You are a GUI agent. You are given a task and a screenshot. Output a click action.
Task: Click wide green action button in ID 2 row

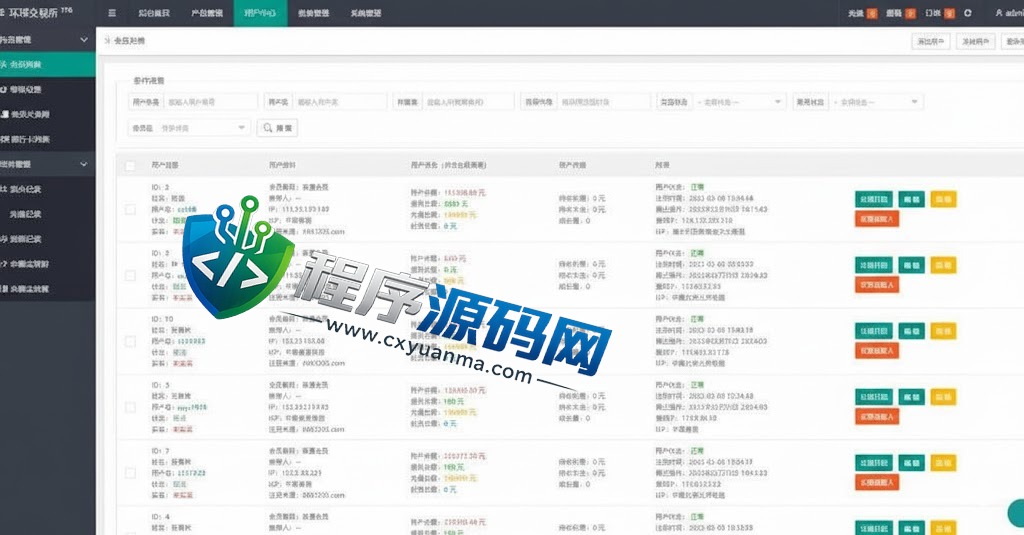click(874, 199)
